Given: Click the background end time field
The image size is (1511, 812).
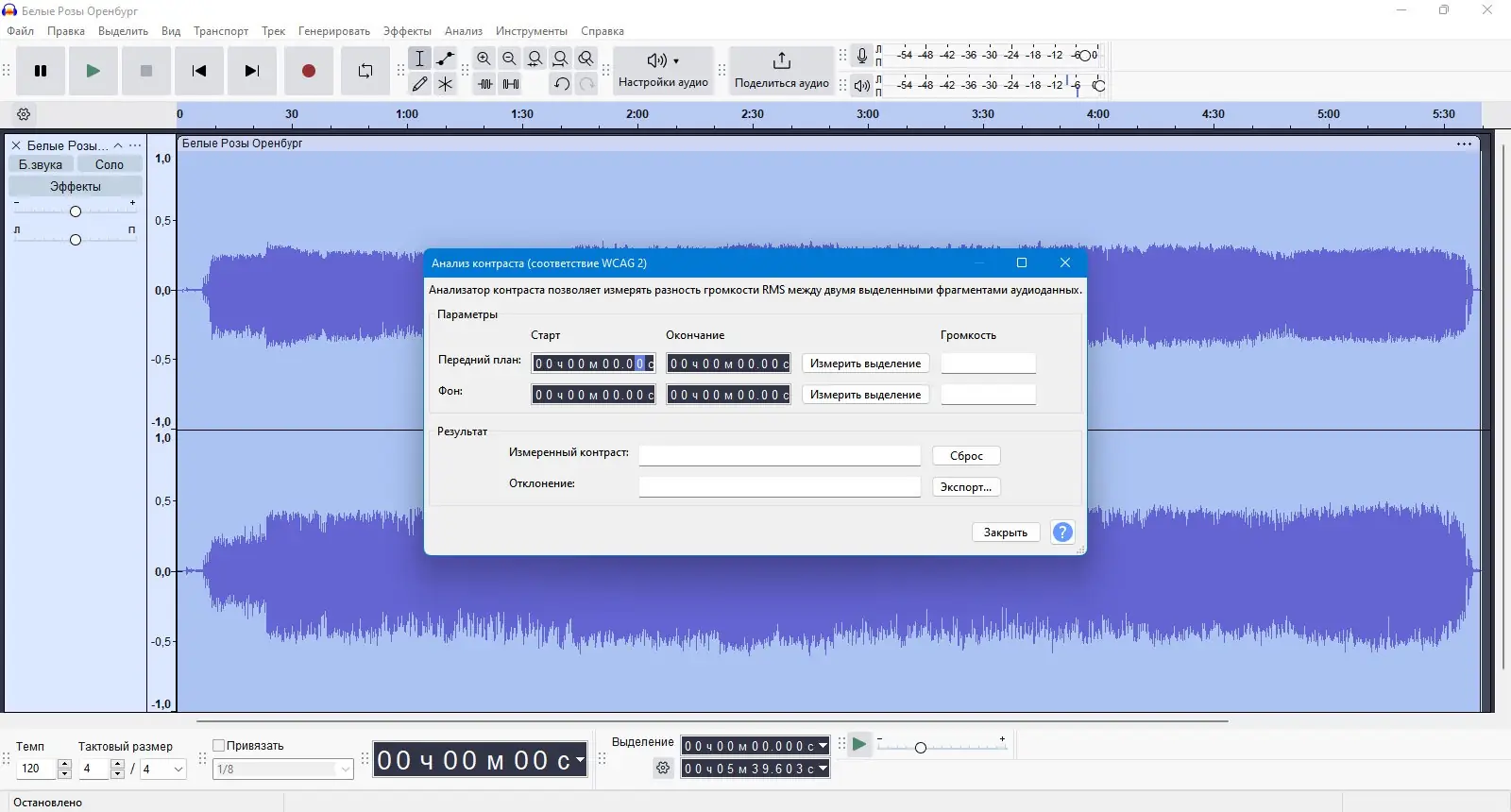Looking at the screenshot, I should (x=728, y=395).
